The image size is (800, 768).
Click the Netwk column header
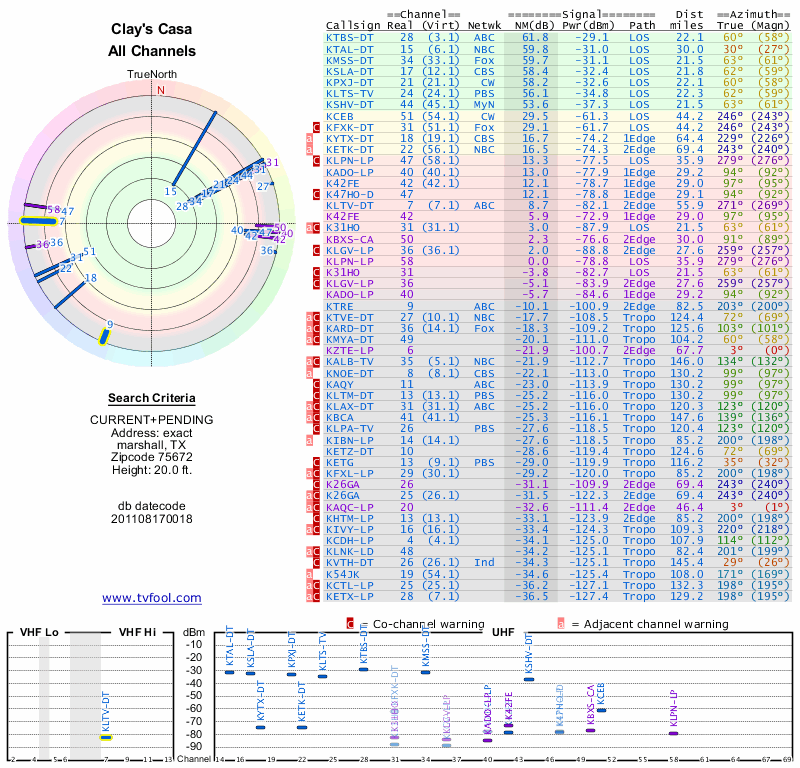(484, 26)
